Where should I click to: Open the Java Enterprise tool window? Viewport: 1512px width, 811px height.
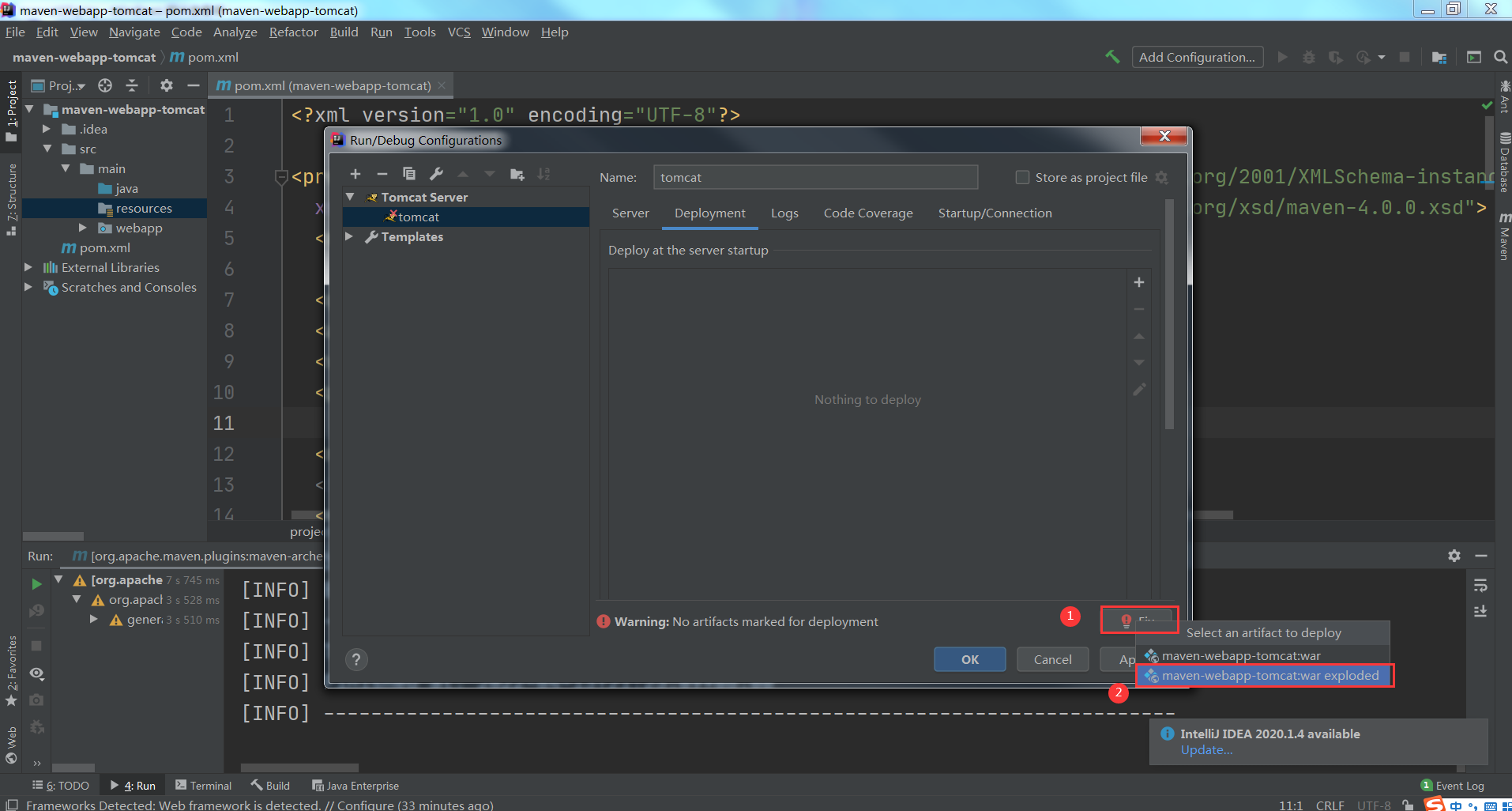[x=355, y=785]
